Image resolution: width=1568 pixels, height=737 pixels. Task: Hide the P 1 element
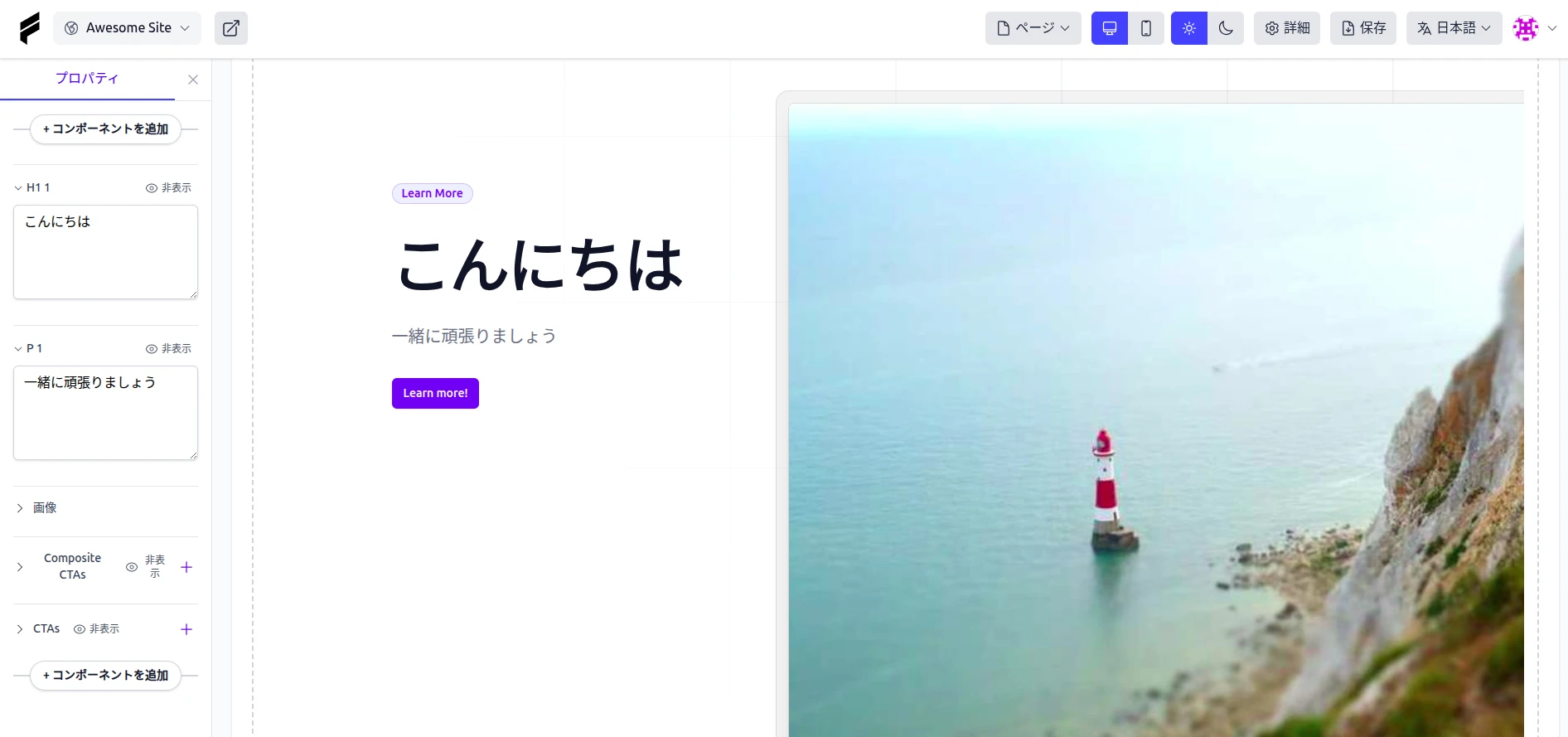coord(168,349)
